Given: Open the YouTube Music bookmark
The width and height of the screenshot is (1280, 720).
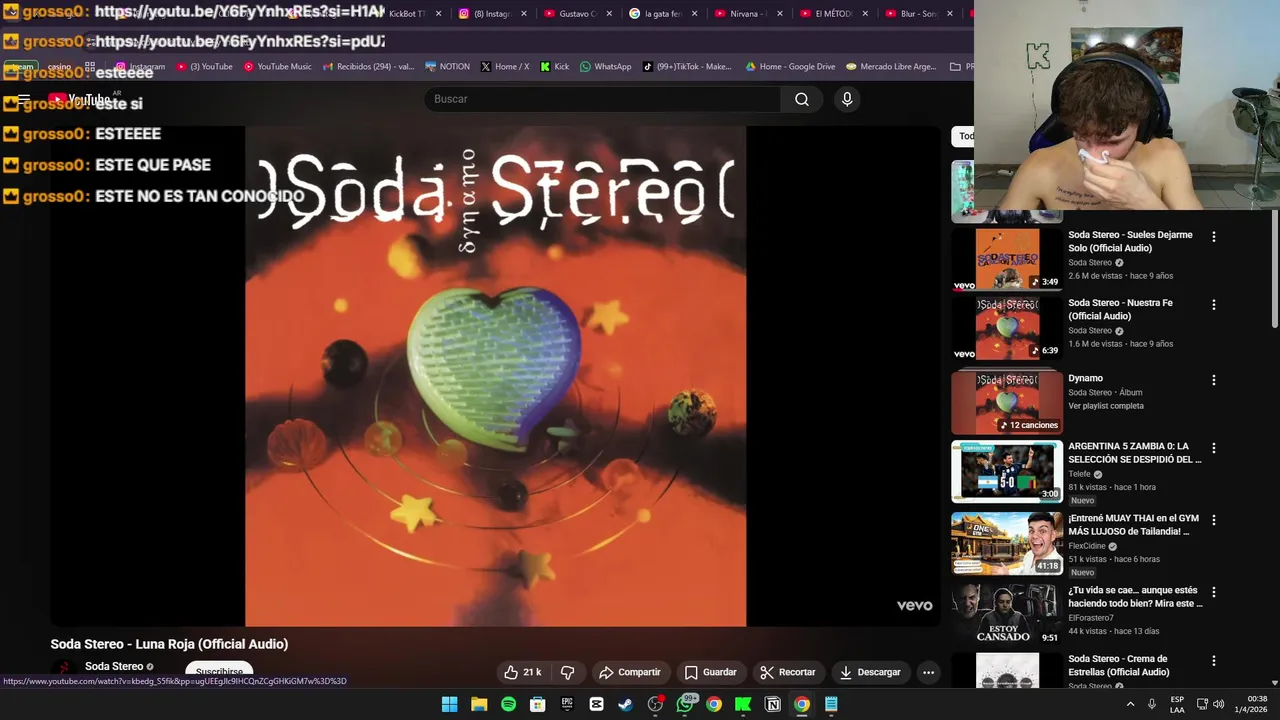Looking at the screenshot, I should click(x=276, y=67).
